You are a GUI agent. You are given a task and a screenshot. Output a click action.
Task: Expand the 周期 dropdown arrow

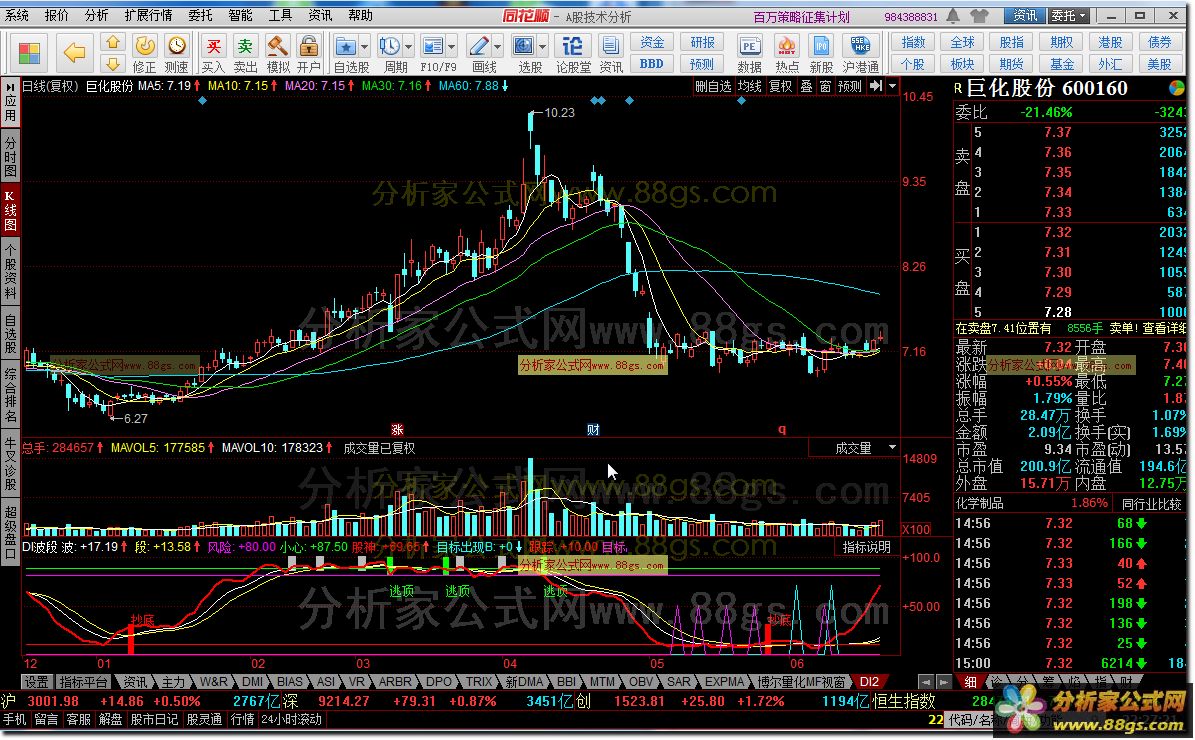coord(408,46)
